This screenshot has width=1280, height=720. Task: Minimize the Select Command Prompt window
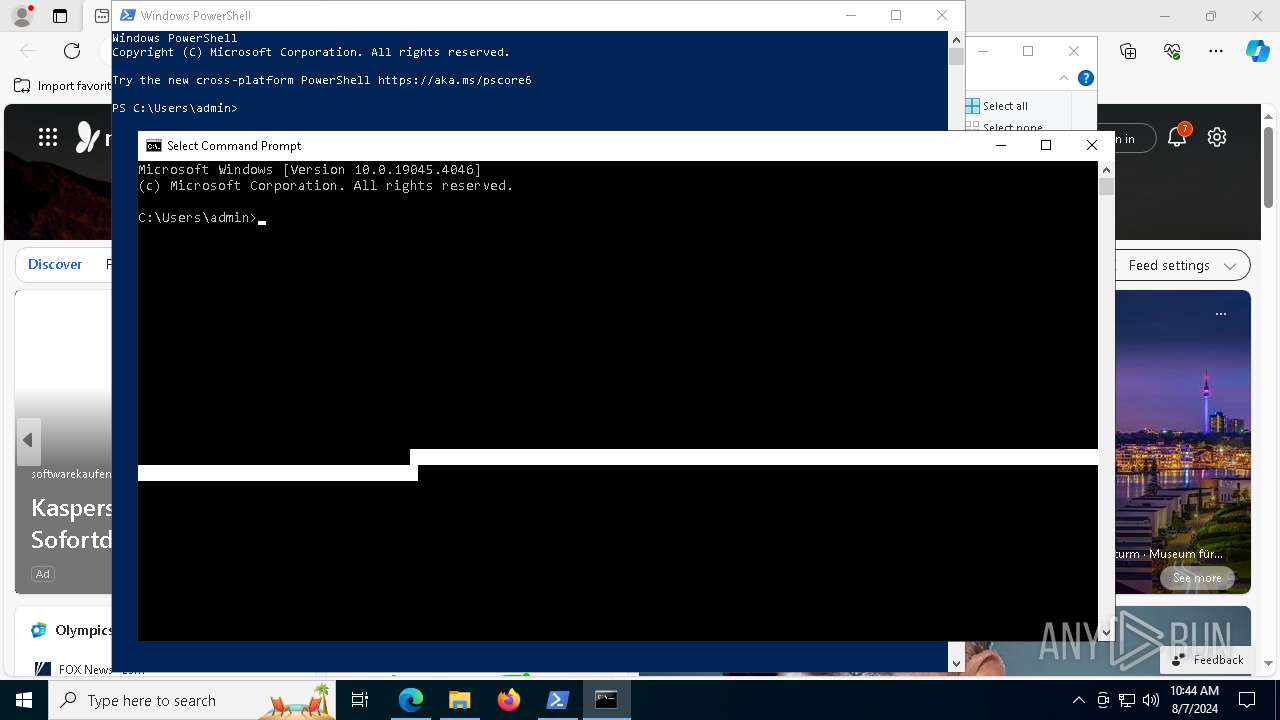[1000, 145]
